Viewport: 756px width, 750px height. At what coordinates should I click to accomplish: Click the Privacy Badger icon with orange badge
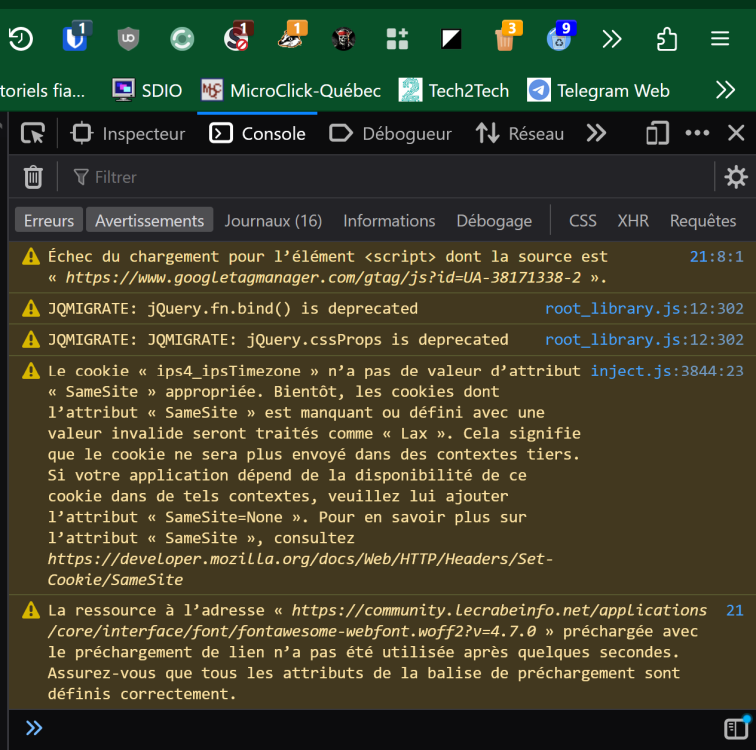(292, 38)
